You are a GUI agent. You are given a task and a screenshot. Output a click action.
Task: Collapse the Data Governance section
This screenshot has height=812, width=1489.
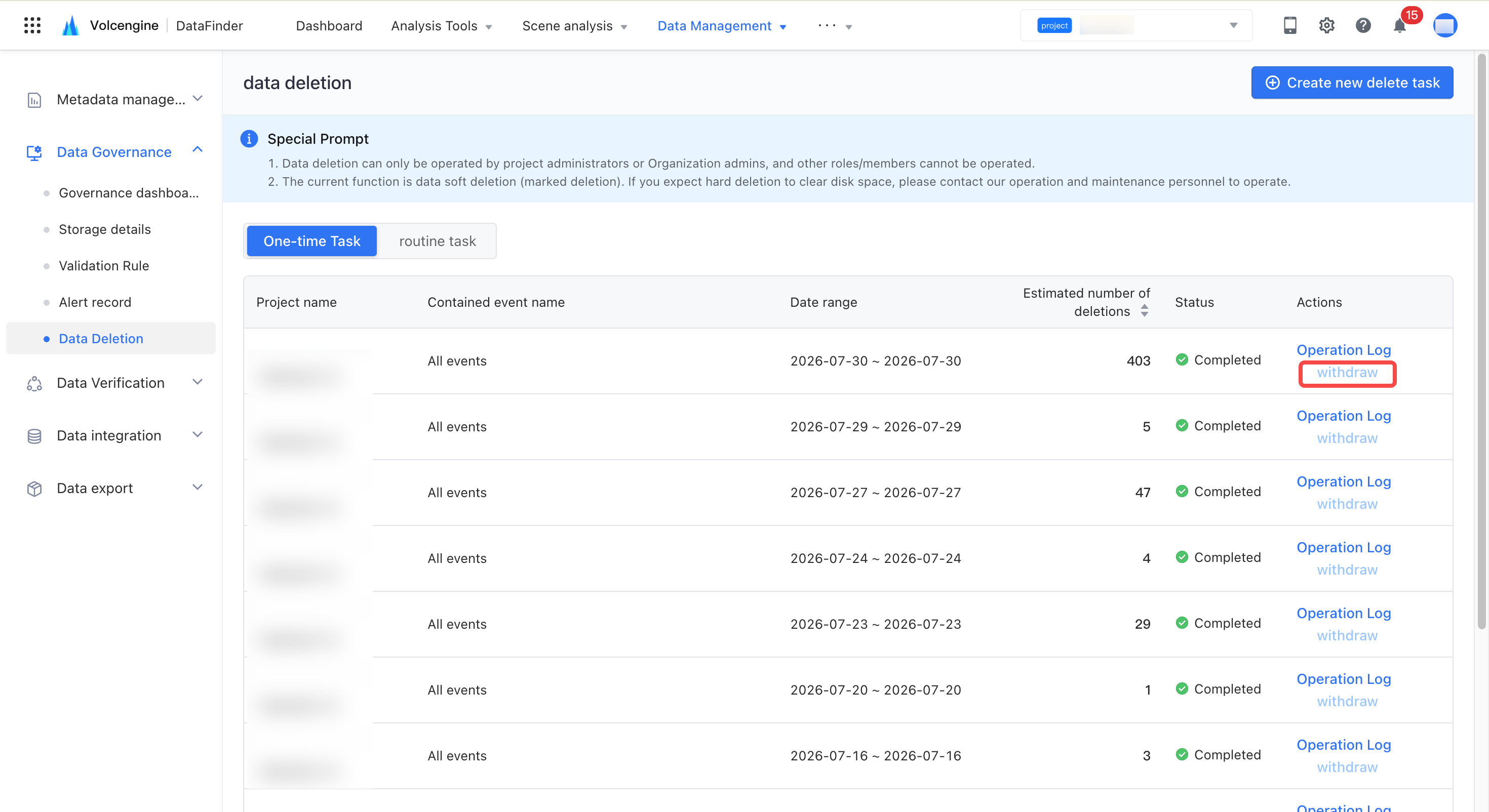(197, 150)
